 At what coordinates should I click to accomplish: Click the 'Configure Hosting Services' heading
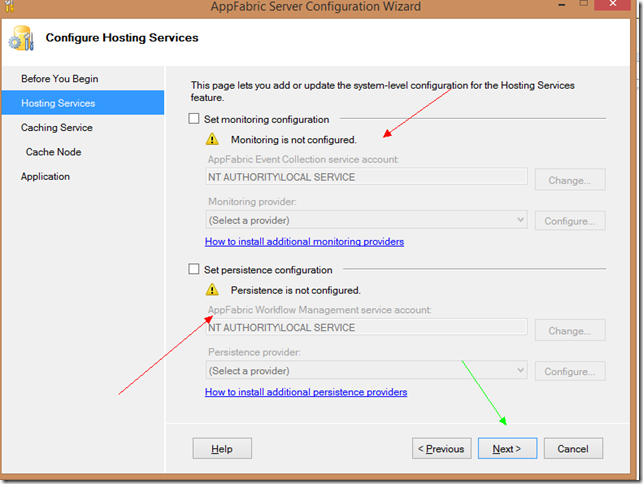click(x=122, y=38)
